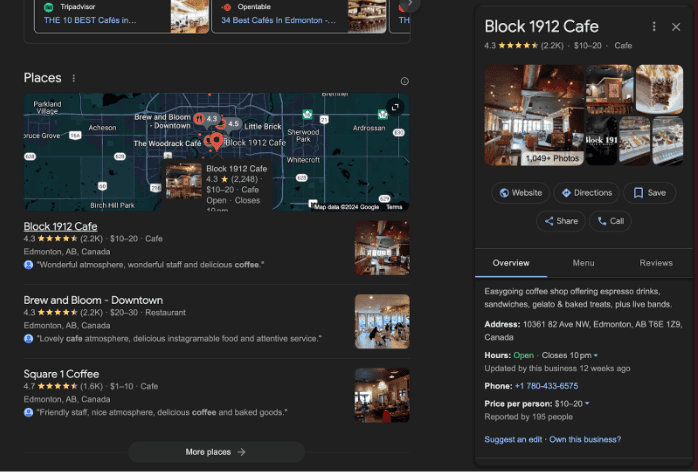Open the Square 1 Coffee listing
This screenshot has width=698, height=472.
click(x=61, y=374)
